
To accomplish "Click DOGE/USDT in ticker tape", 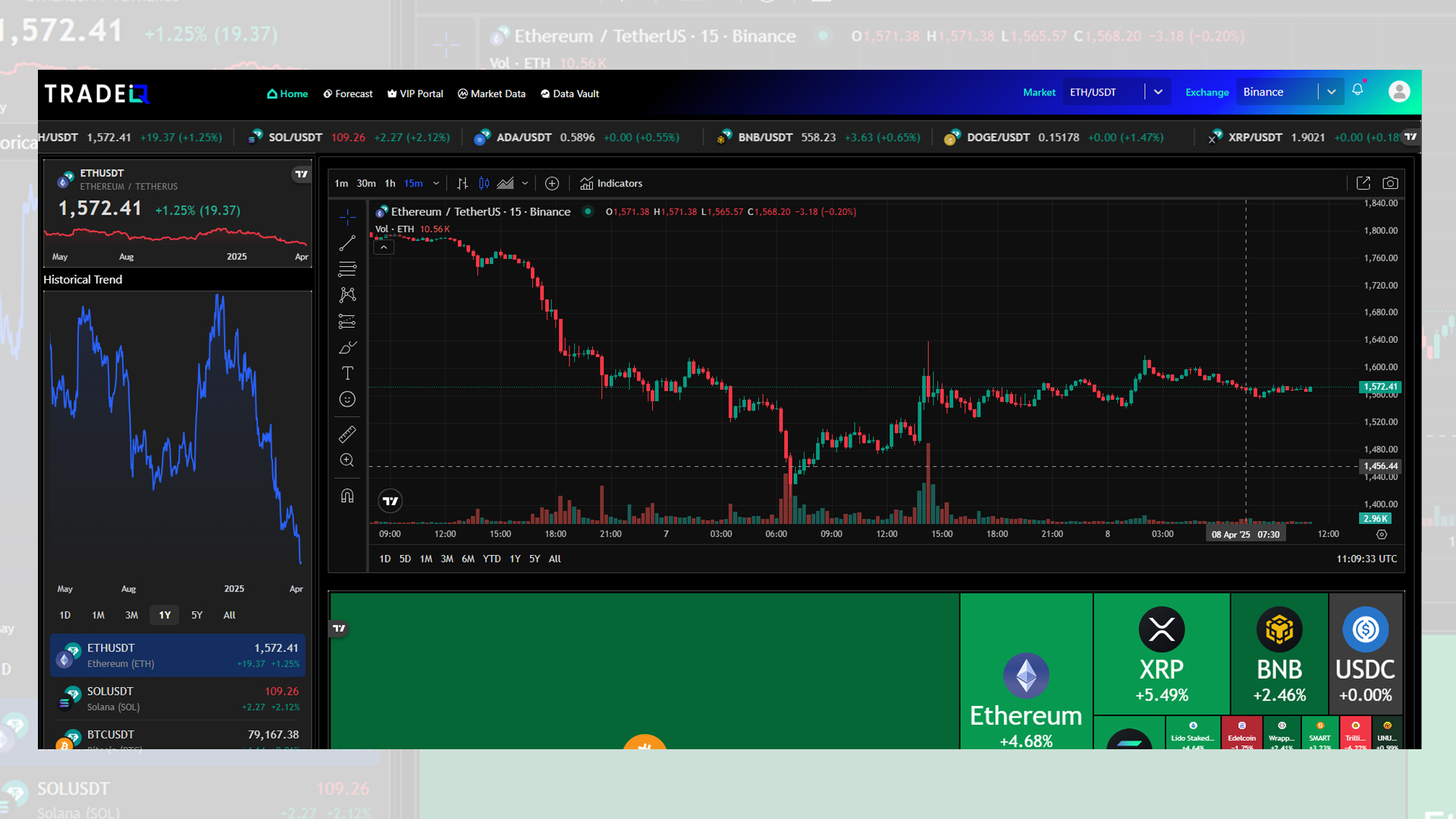I will (1053, 137).
